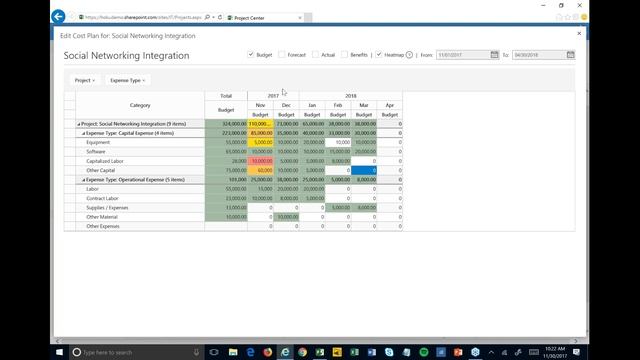Select the Capitalized Labor row label
The width and height of the screenshot is (640, 360).
(104, 161)
